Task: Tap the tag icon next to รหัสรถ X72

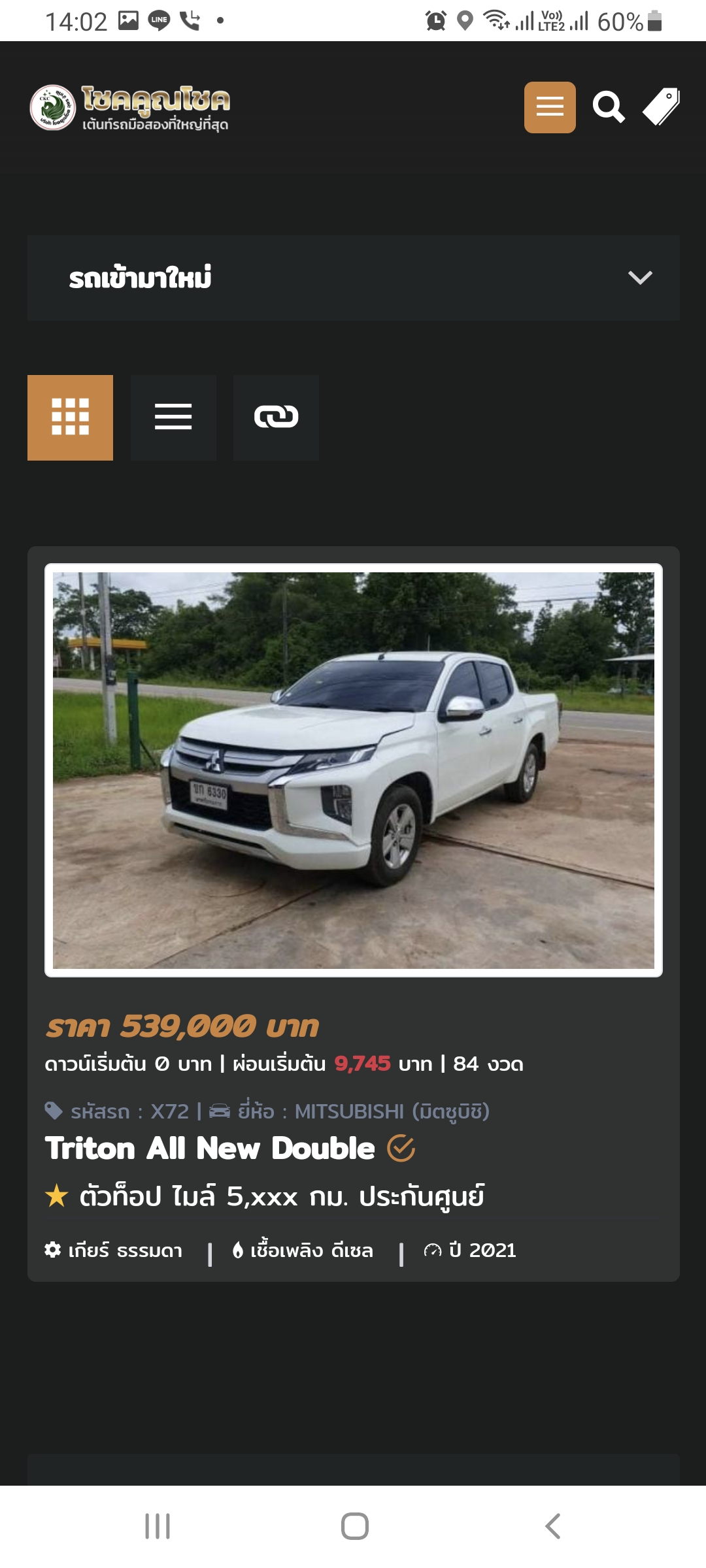Action: [x=54, y=1111]
